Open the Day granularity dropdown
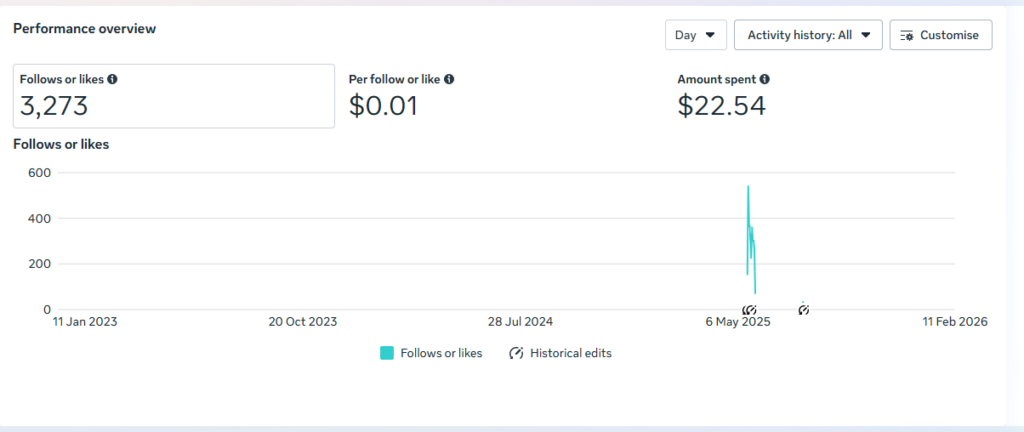 pyautogui.click(x=695, y=35)
